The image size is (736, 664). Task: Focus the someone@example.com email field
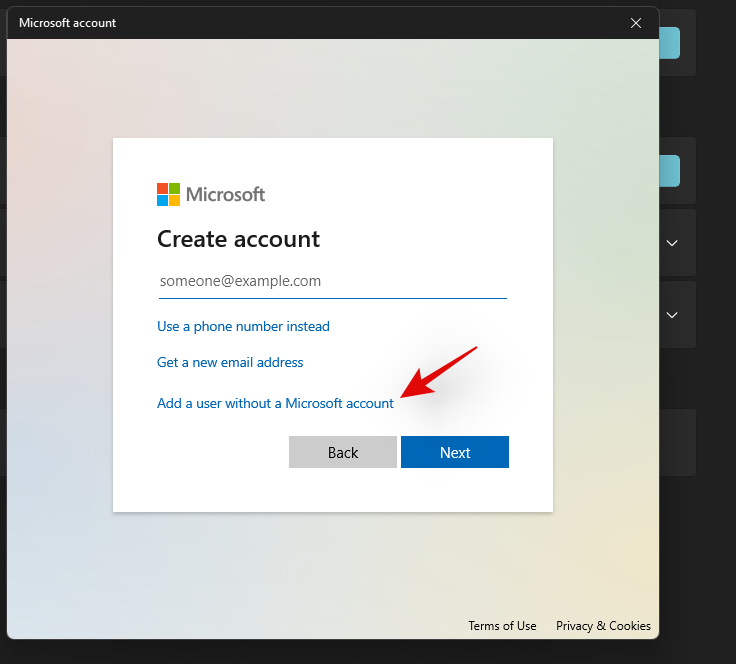pos(332,281)
